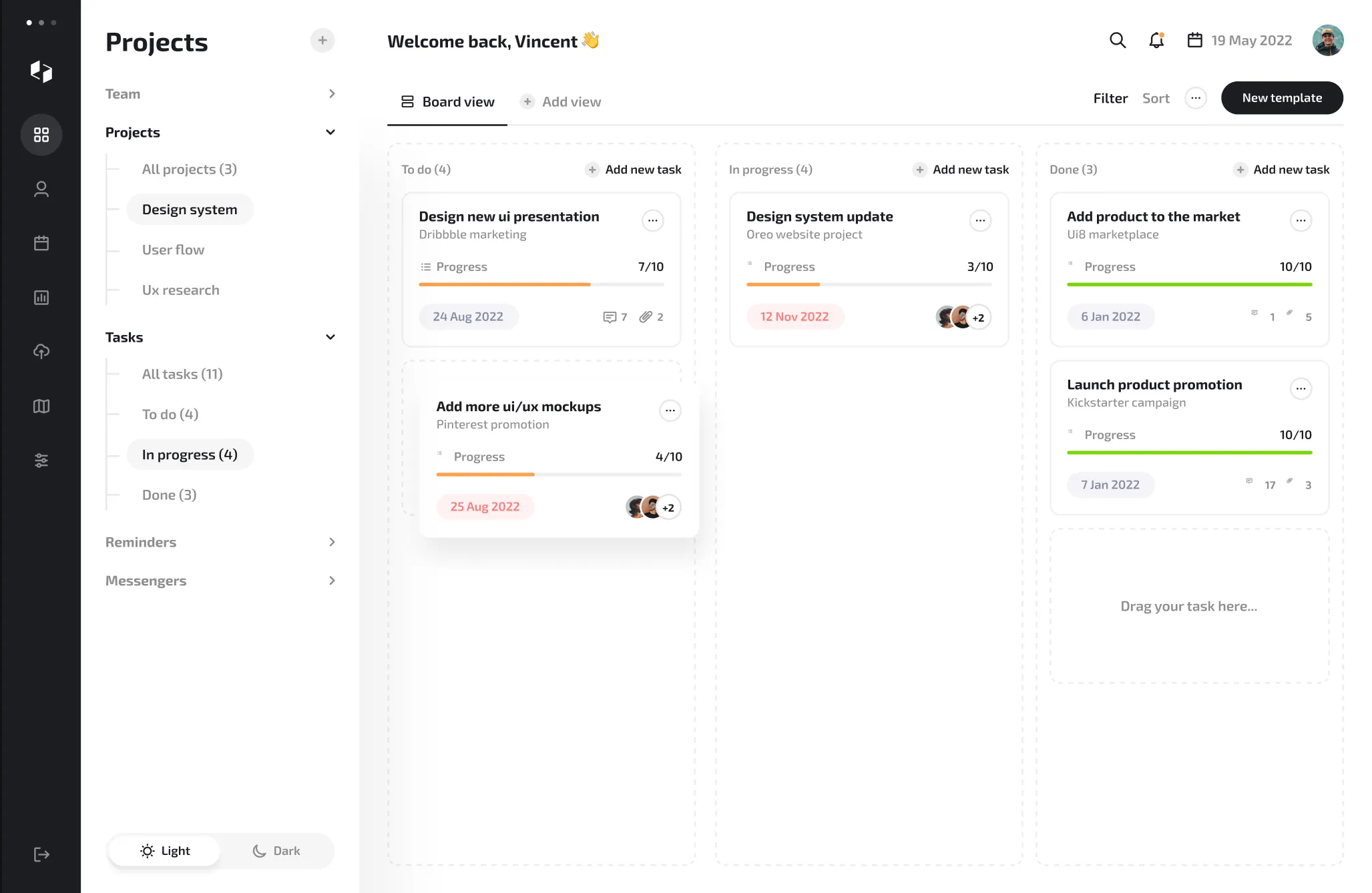Click the New template button
The image size is (1372, 893).
coord(1281,98)
